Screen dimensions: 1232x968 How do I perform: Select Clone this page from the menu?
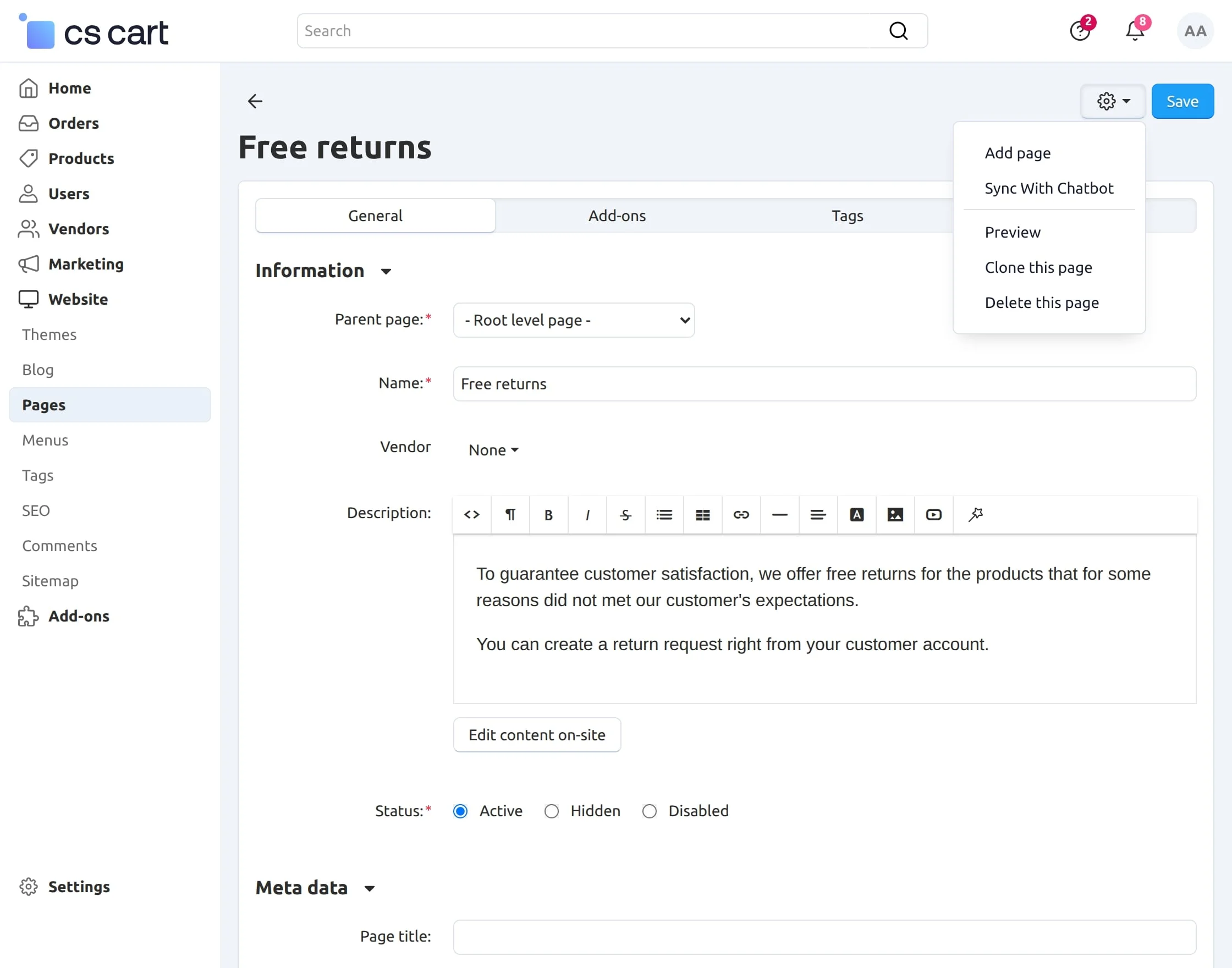1038,267
